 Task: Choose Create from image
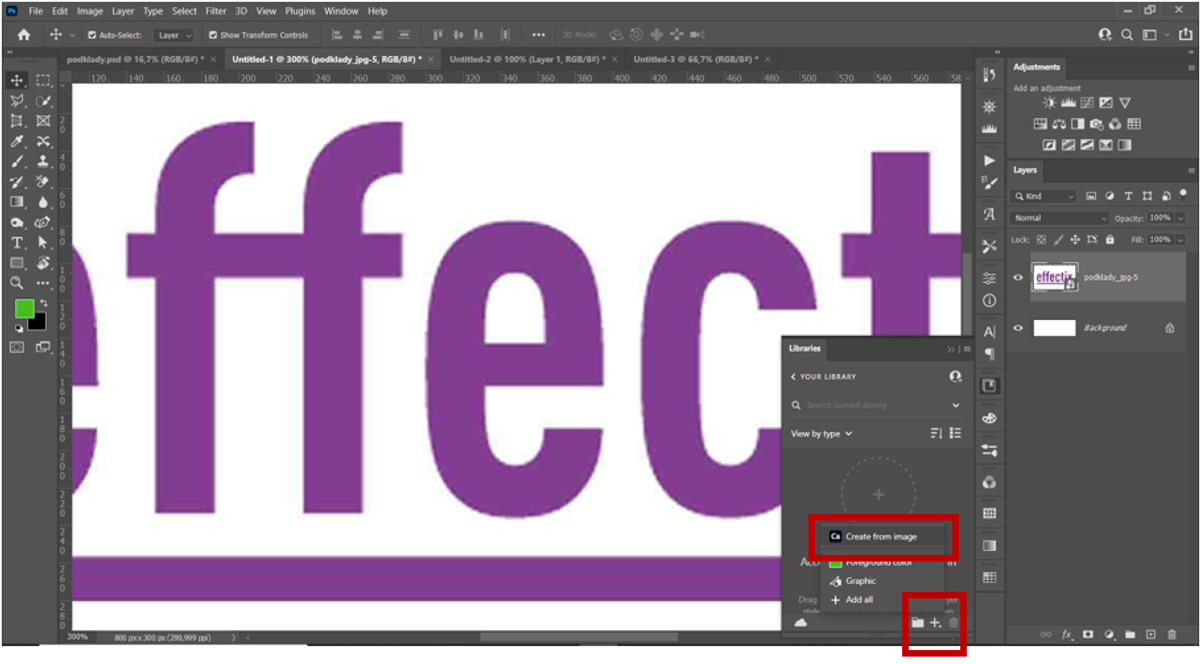(x=881, y=537)
